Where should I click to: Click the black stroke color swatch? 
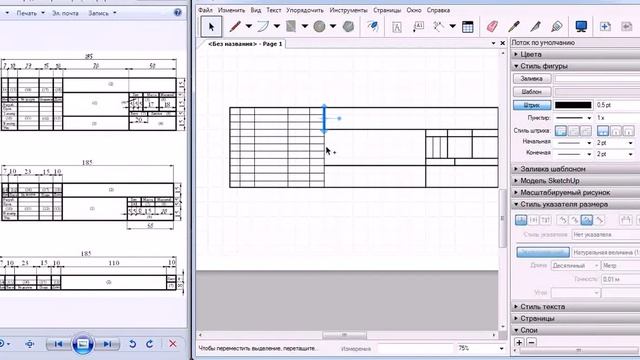[x=573, y=105]
